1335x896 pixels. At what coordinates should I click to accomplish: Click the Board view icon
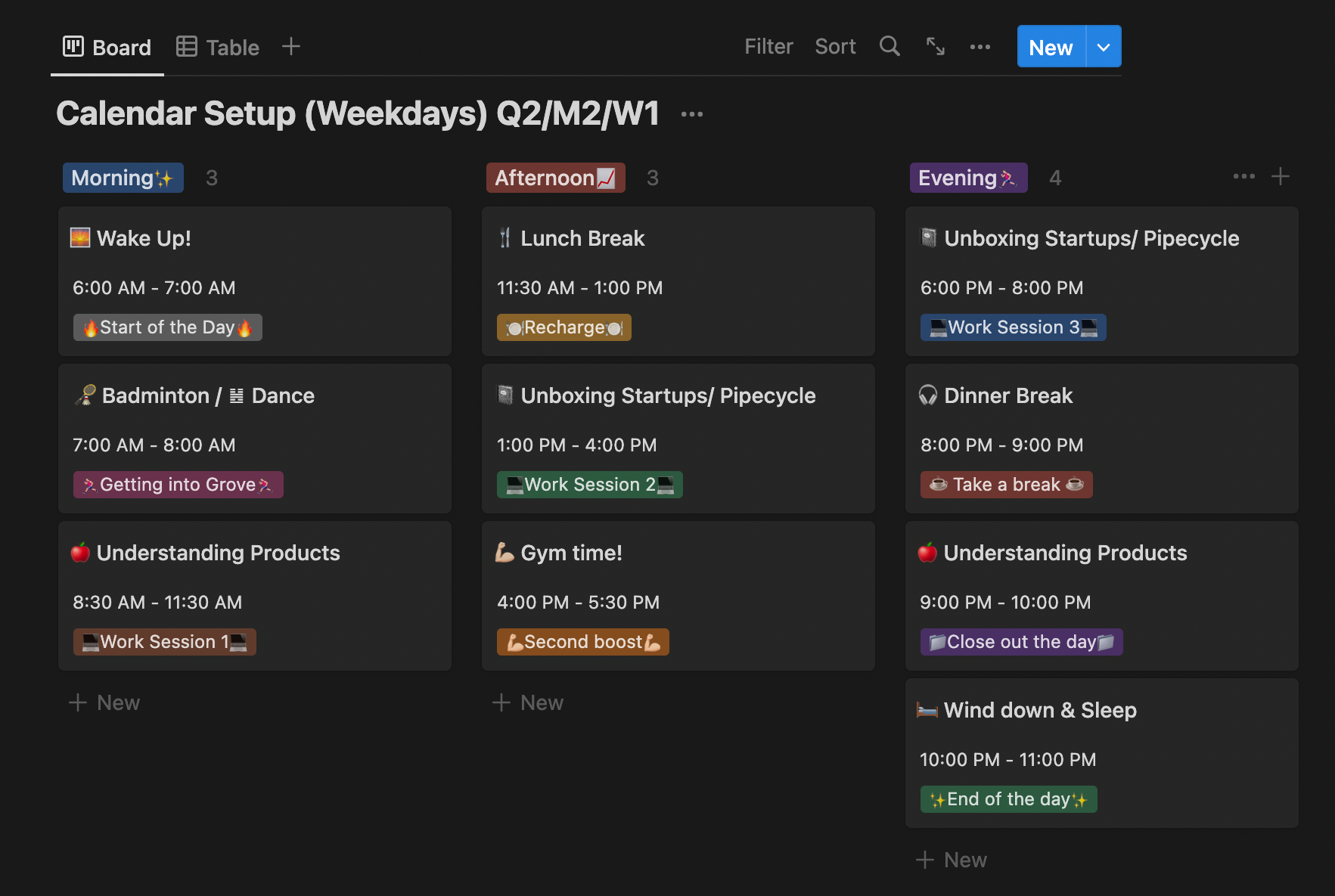(73, 47)
